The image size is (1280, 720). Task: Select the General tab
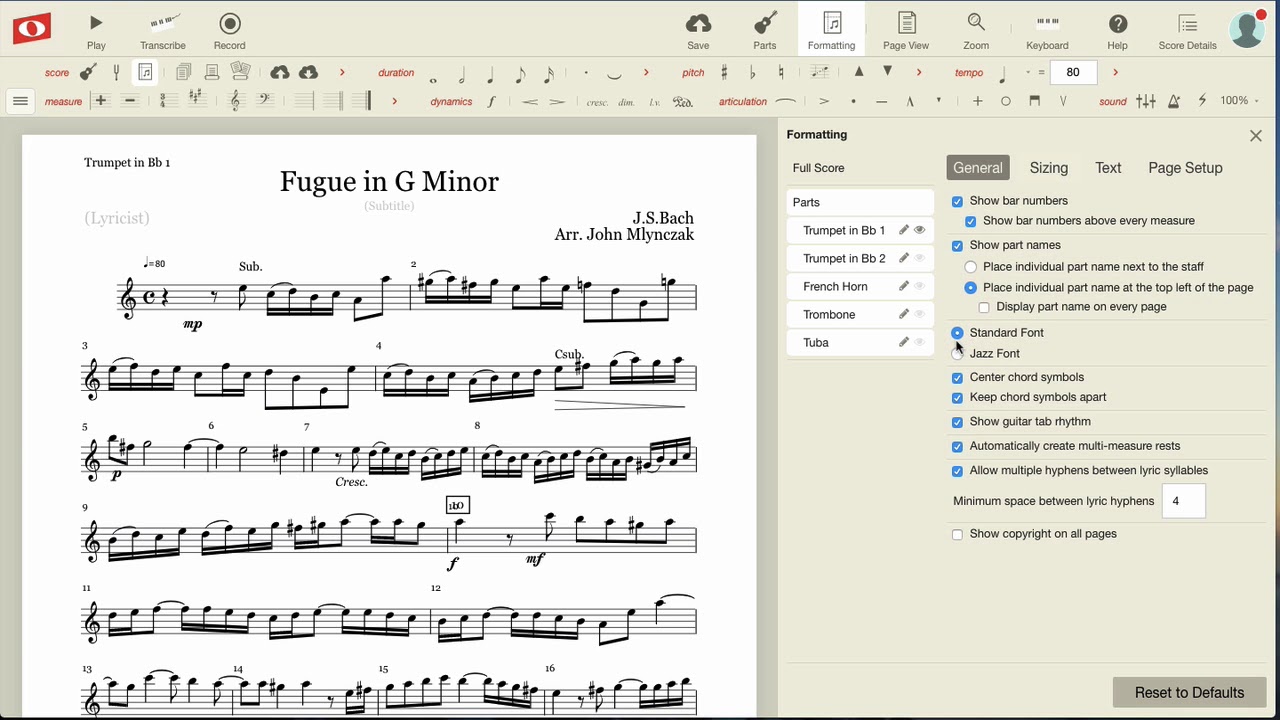pyautogui.click(x=978, y=168)
